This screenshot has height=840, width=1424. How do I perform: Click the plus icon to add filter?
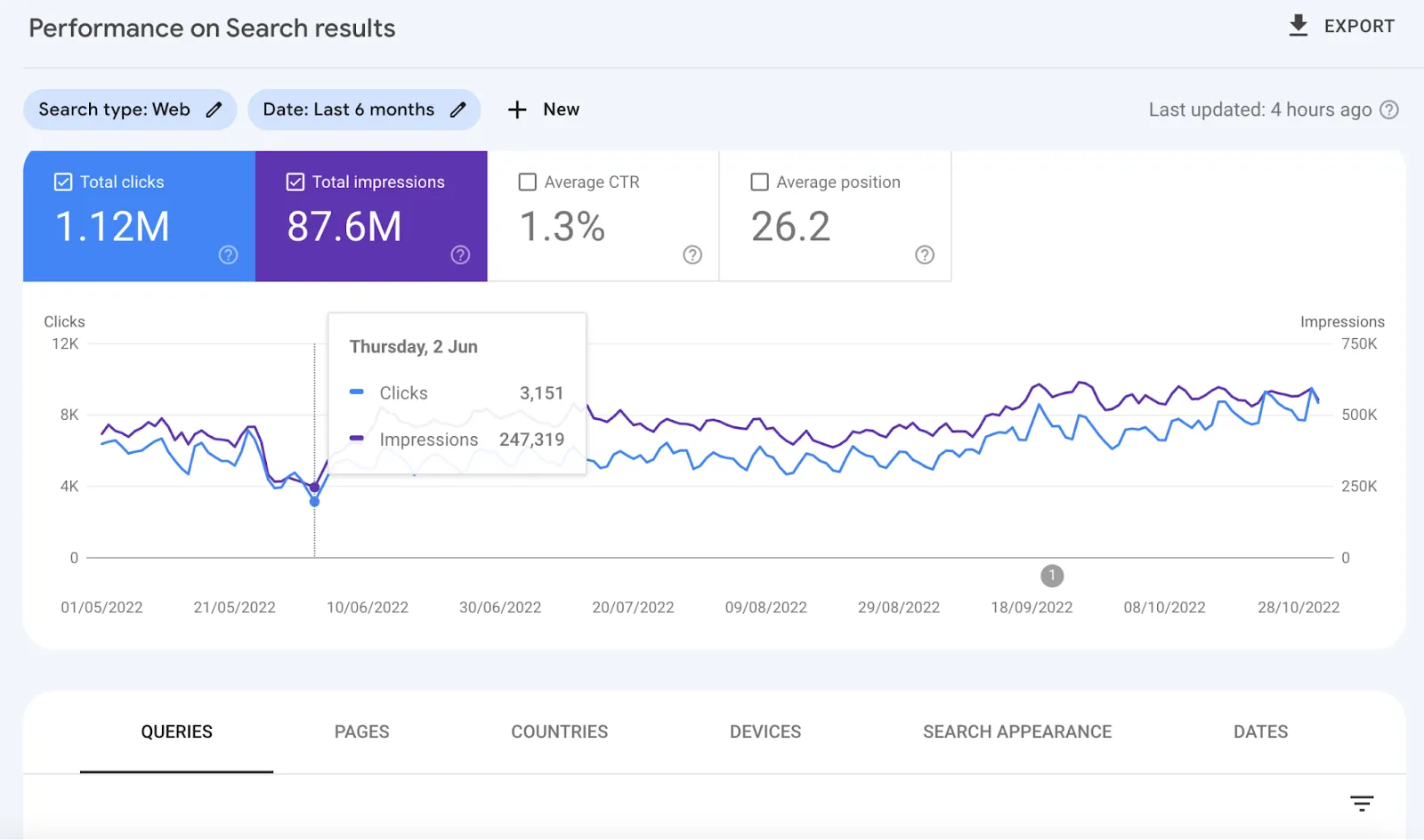pos(517,109)
